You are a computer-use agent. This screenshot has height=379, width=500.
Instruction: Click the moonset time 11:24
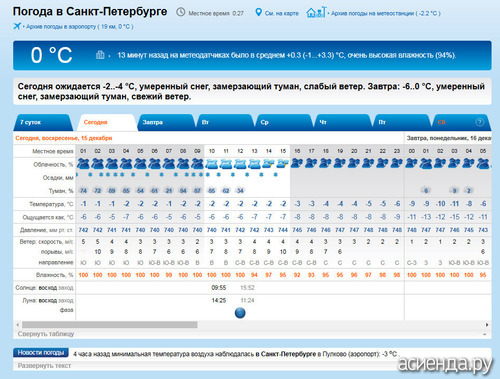(247, 300)
